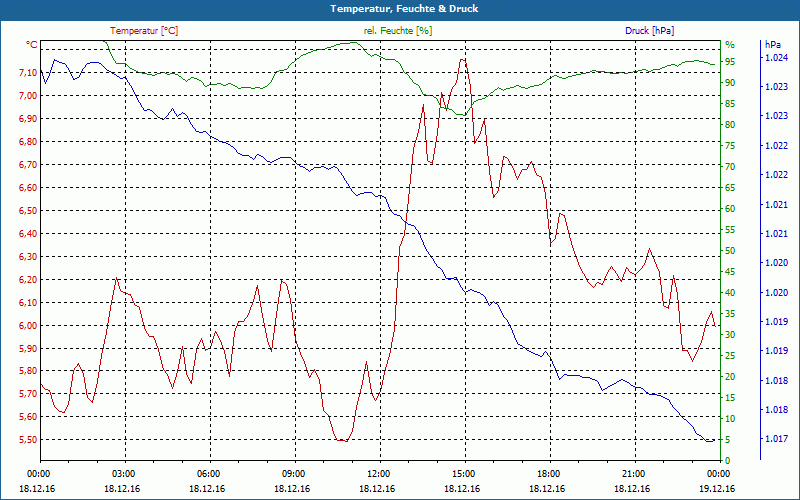This screenshot has height=500, width=800.
Task: Click the '09:00' time axis label
Action: [292, 473]
